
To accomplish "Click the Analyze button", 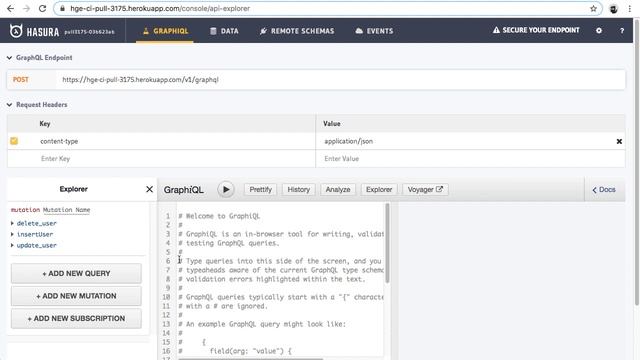I will click(x=338, y=189).
